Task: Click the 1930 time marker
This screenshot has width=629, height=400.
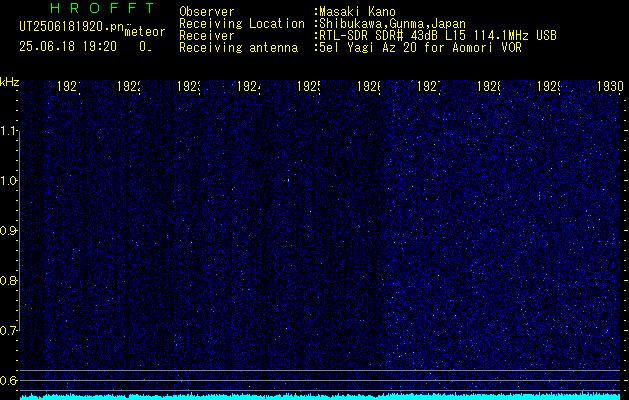Action: point(610,86)
